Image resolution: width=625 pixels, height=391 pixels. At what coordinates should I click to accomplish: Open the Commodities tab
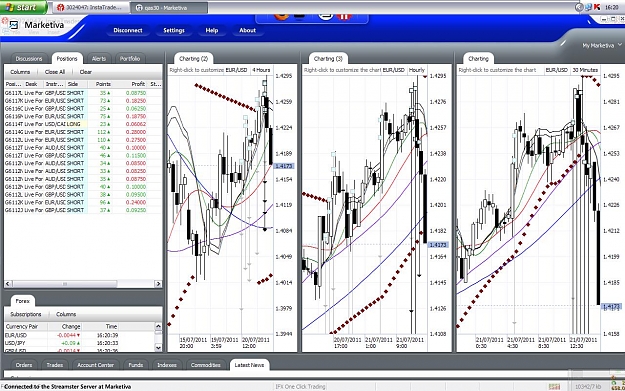(206, 365)
